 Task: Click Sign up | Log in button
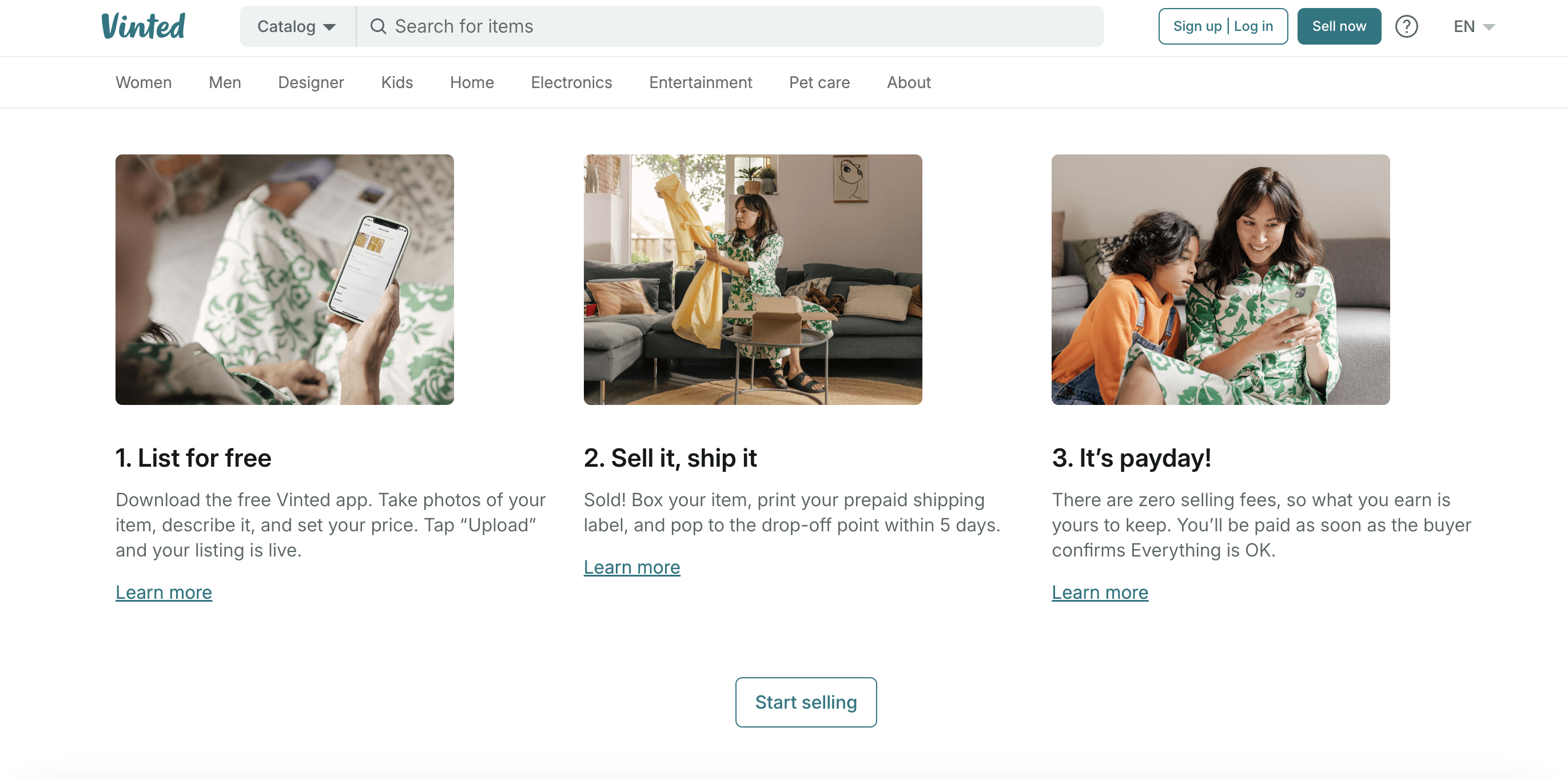tap(1223, 26)
